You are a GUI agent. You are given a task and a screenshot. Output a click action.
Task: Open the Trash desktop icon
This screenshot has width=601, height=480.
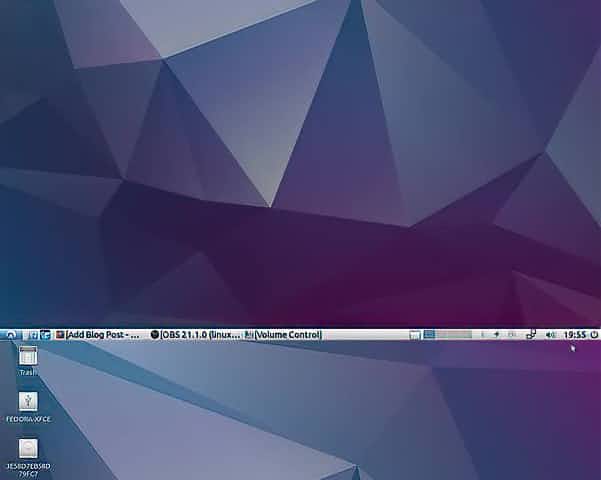[x=28, y=355]
